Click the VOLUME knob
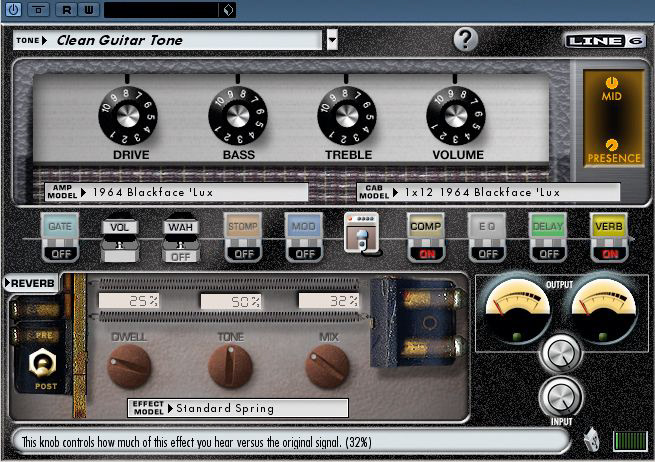Viewport: 655px width, 462px height. tap(456, 116)
